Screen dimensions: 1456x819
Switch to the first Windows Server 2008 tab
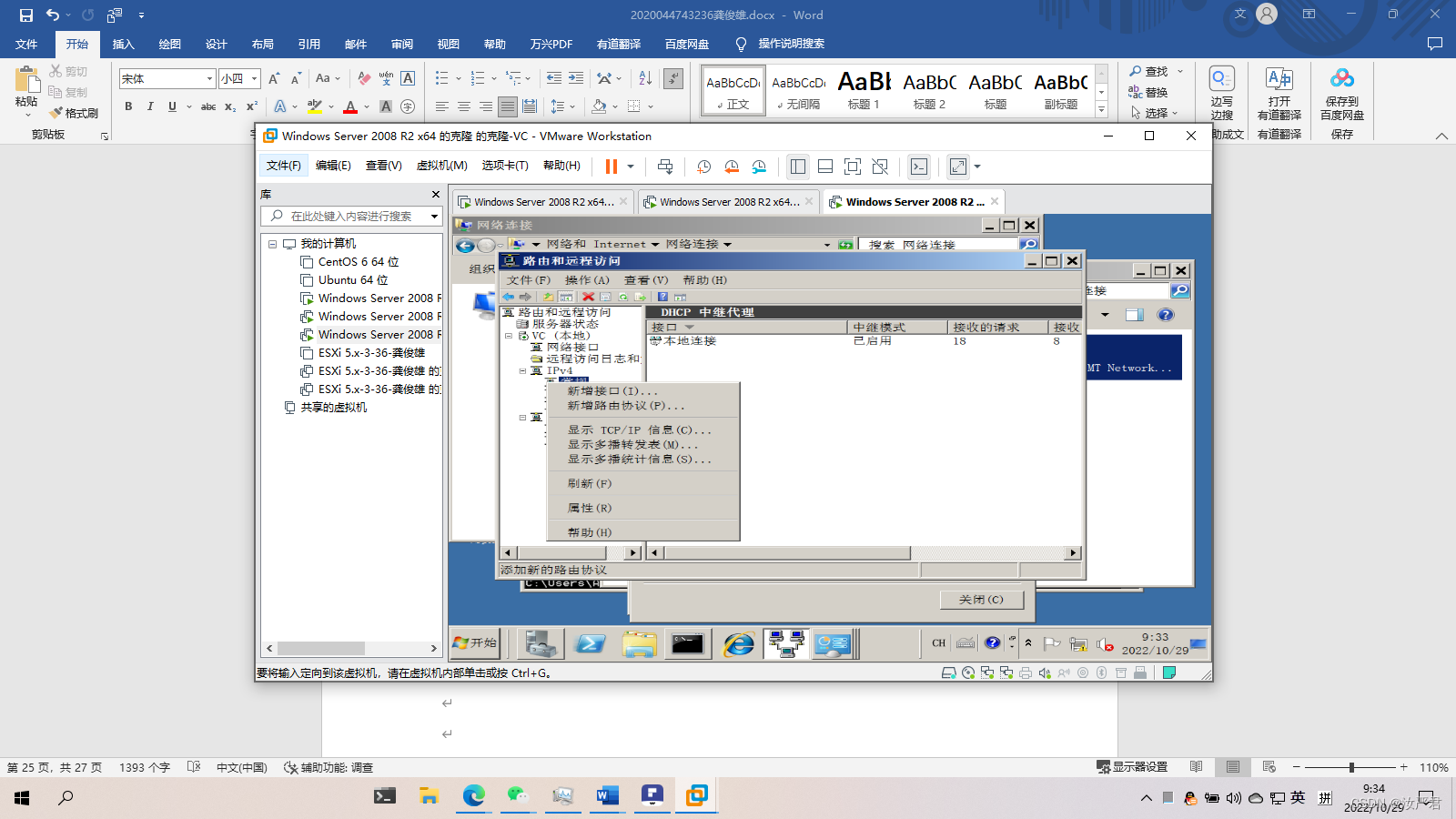point(543,202)
